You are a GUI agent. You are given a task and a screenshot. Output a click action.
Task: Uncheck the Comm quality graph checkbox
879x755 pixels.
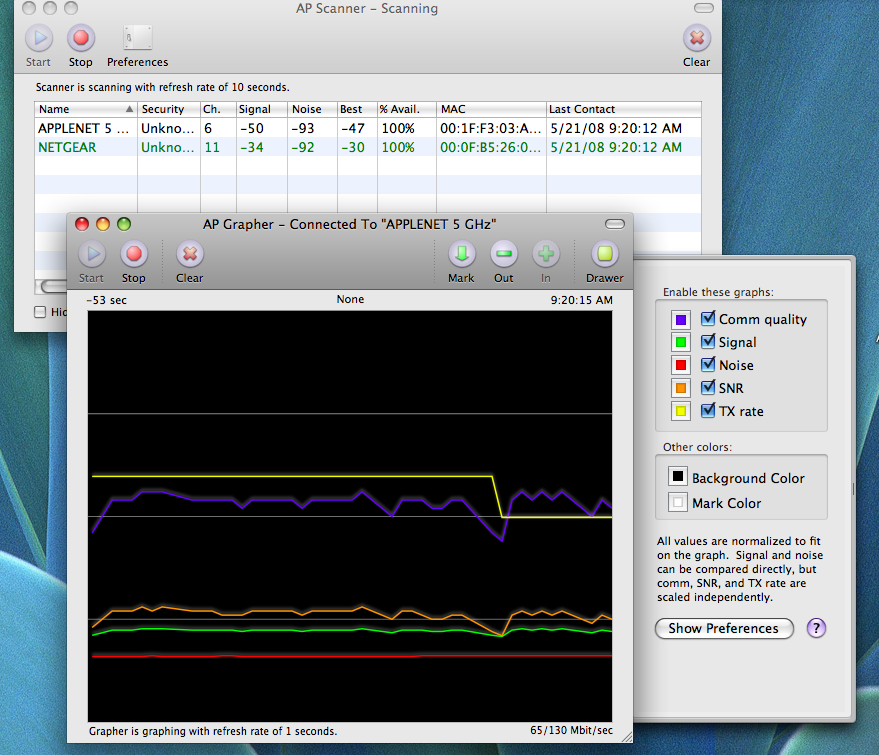point(708,319)
